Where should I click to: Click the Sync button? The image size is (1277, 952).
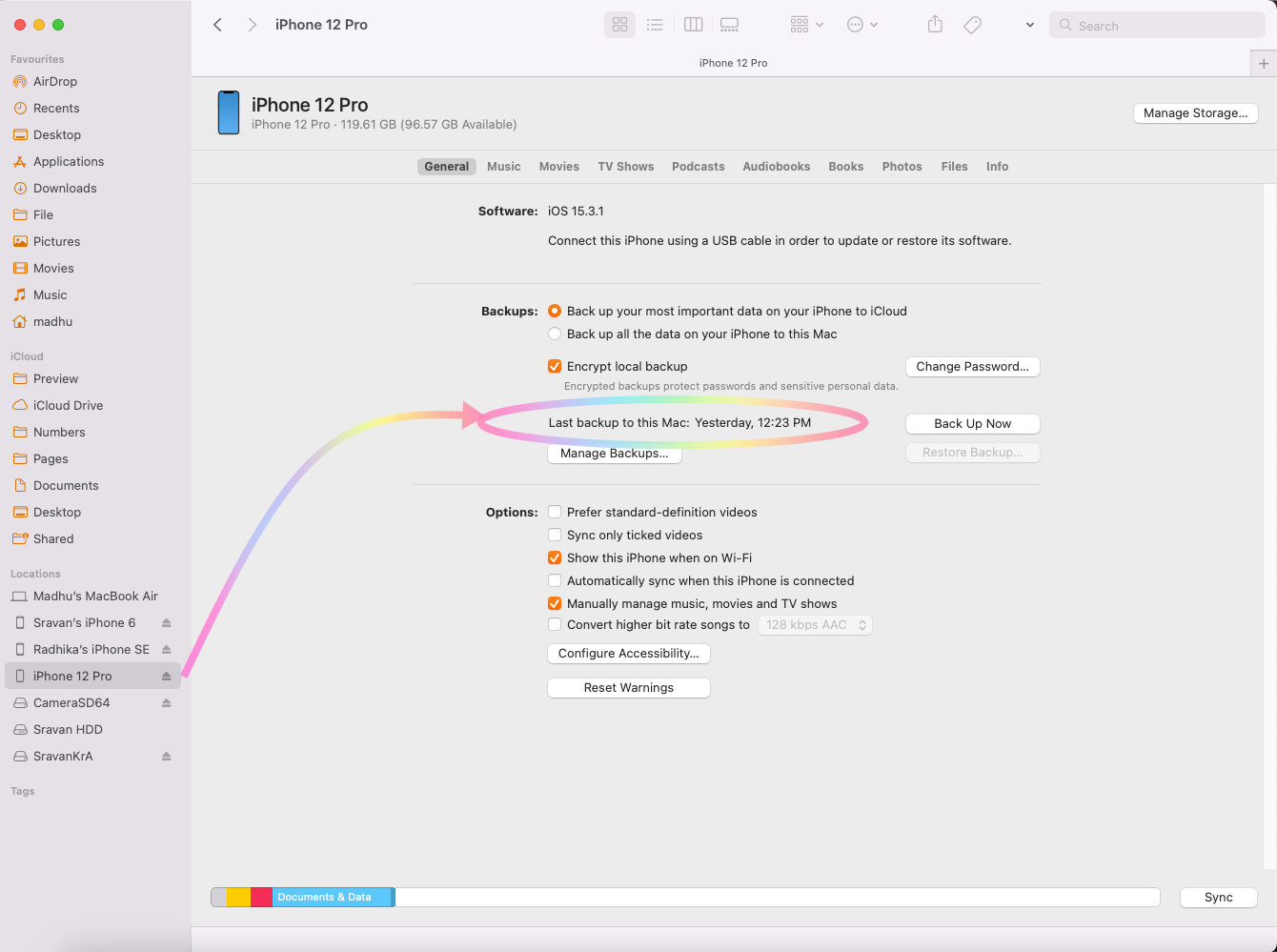pyautogui.click(x=1219, y=897)
